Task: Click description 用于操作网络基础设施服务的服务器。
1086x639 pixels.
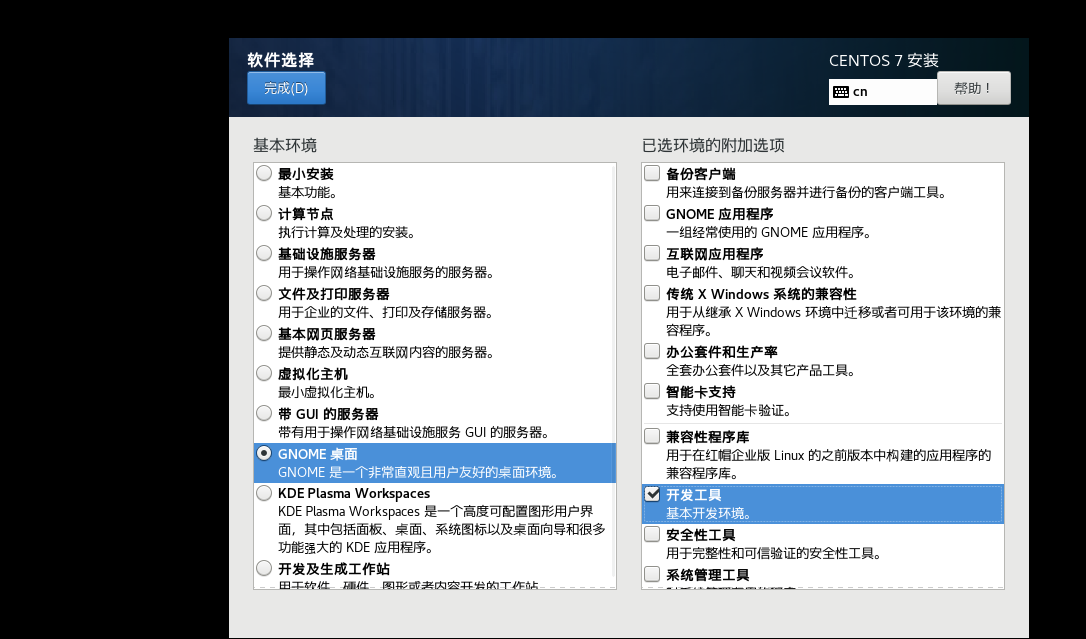Action: click(x=386, y=273)
